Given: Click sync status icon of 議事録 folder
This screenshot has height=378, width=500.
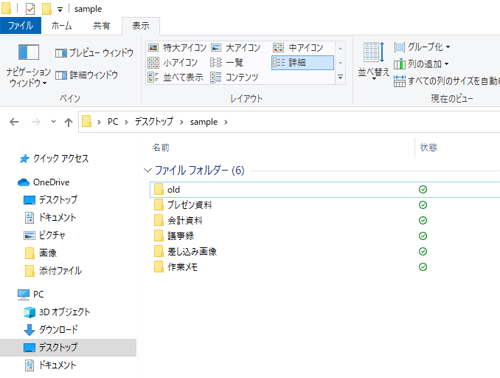Looking at the screenshot, I should (423, 236).
